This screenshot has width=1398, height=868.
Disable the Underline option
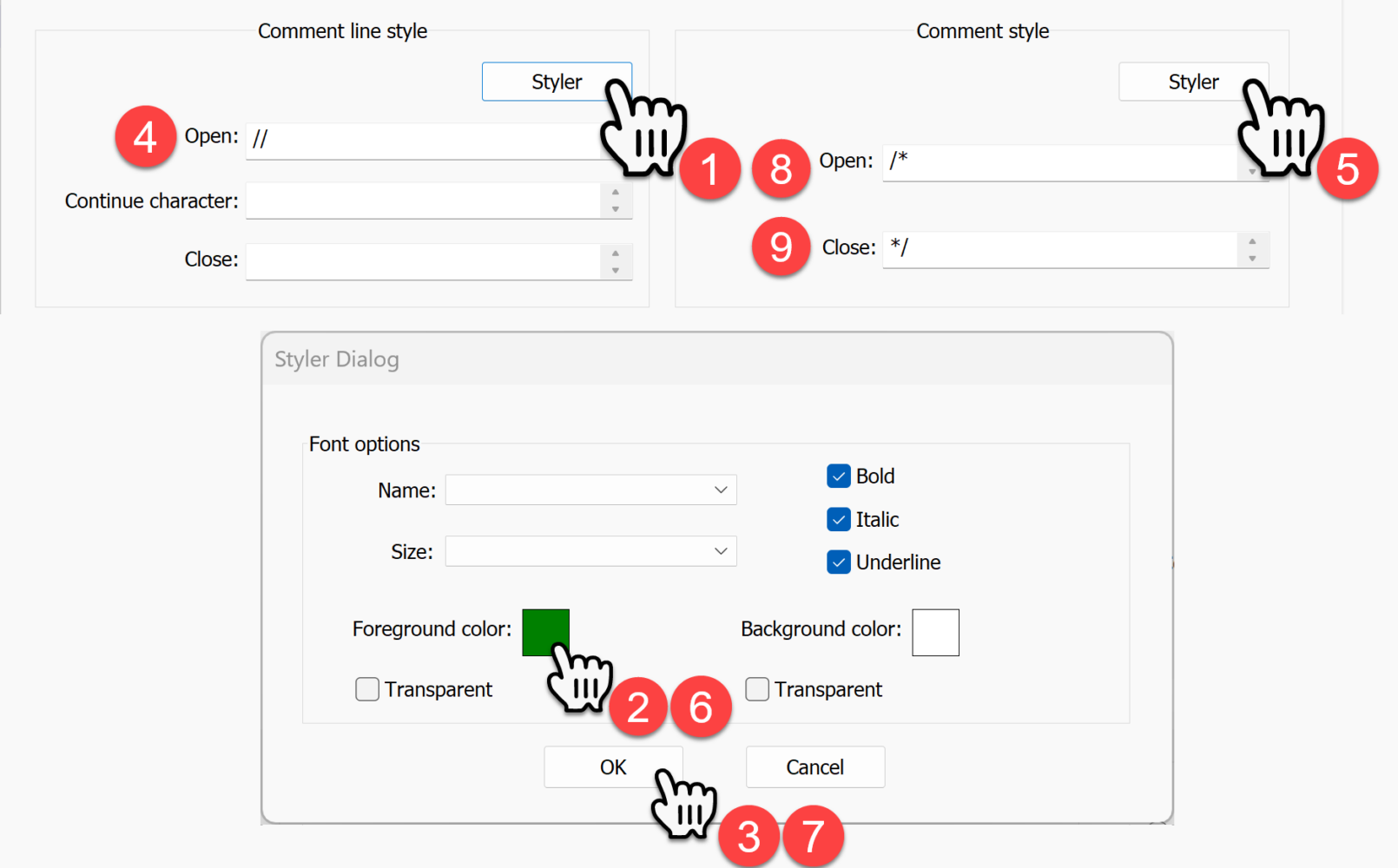[x=839, y=562]
